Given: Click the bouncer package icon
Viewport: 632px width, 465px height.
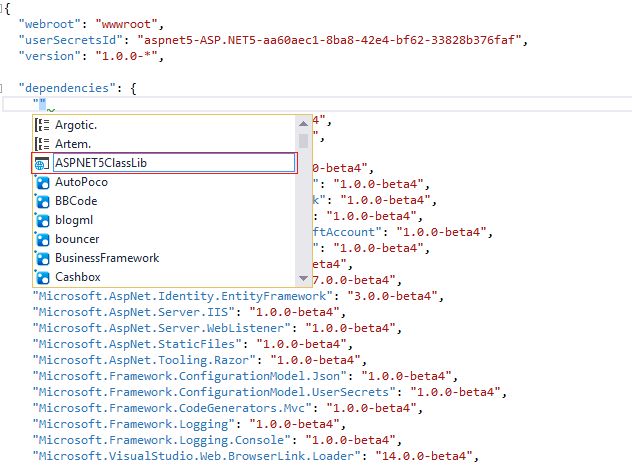Looking at the screenshot, I should 42,239.
